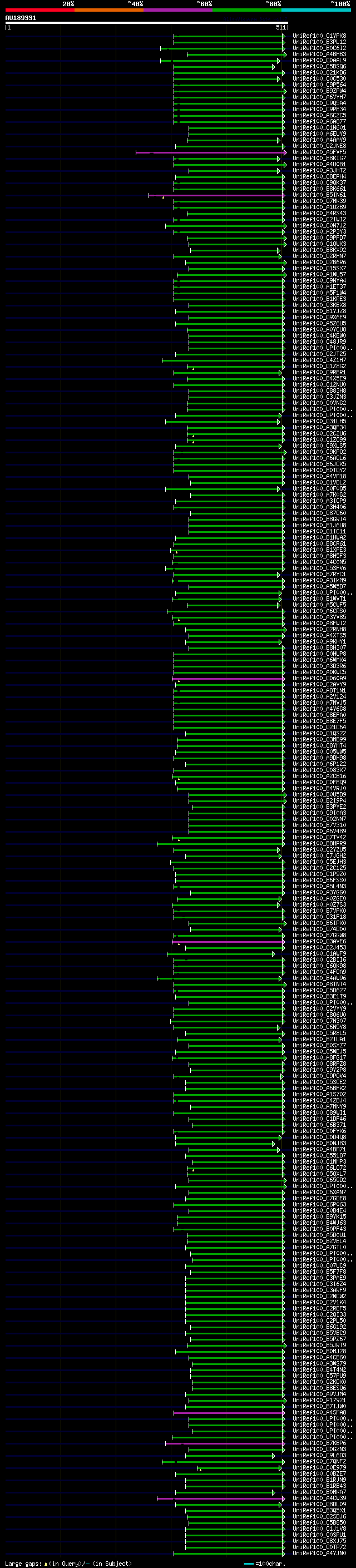356x1568 pixels.
Task: Select hit label UniRef100_Q7MK39
Action: (319, 201)
